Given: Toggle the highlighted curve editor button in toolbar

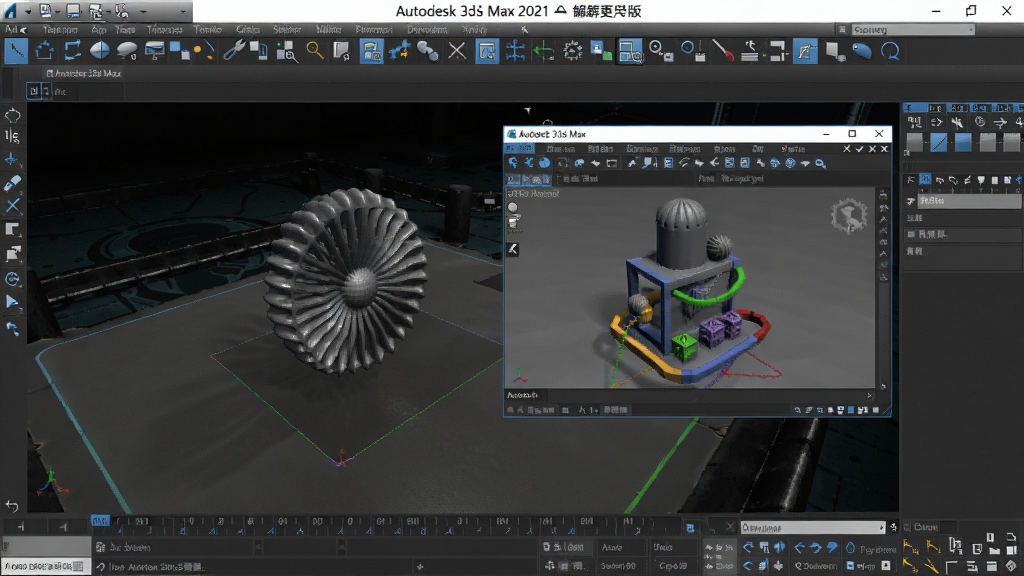Looking at the screenshot, I should click(805, 51).
